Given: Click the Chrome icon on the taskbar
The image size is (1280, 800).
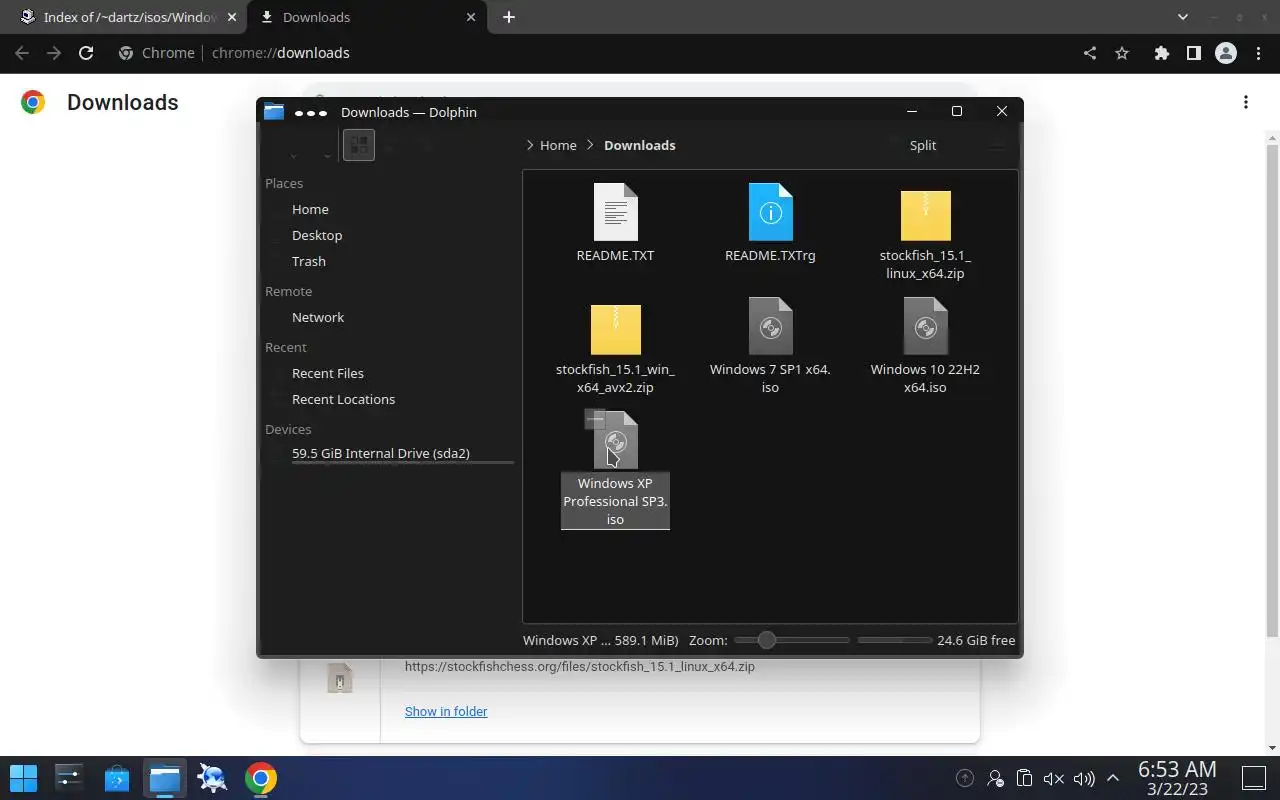Looking at the screenshot, I should pos(260,778).
